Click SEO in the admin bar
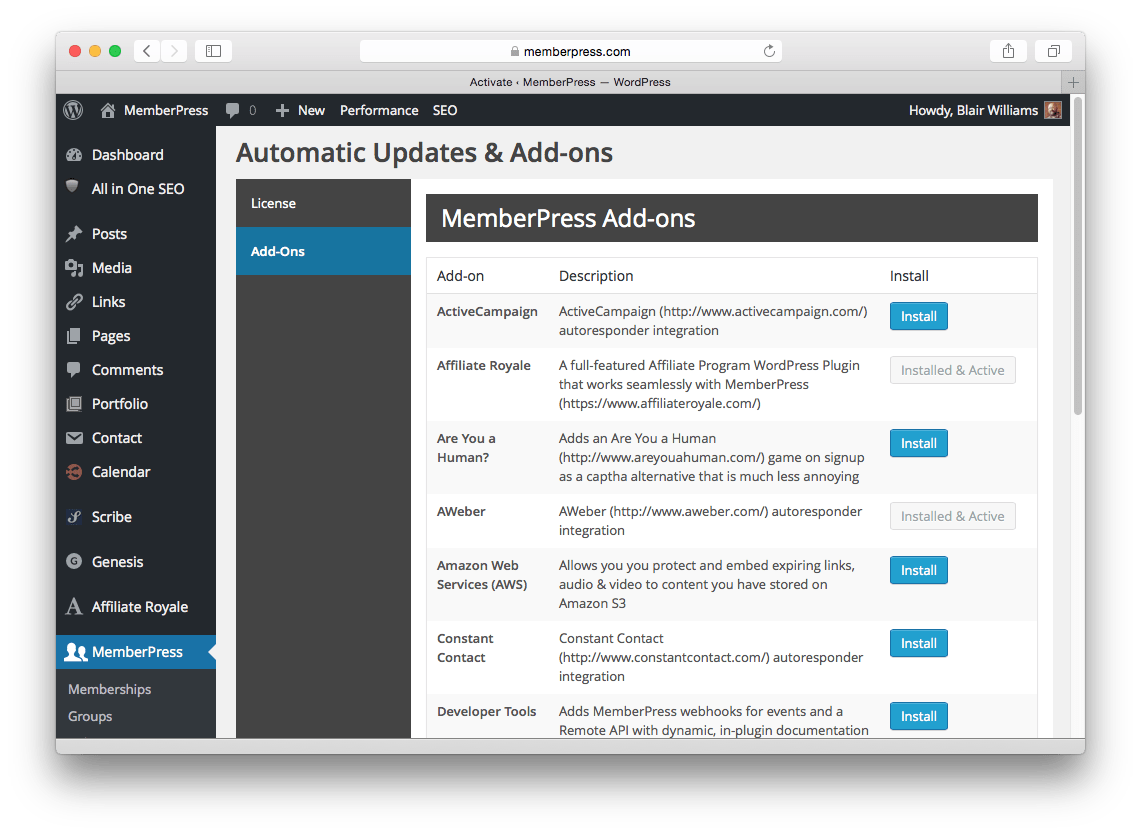 click(x=445, y=111)
